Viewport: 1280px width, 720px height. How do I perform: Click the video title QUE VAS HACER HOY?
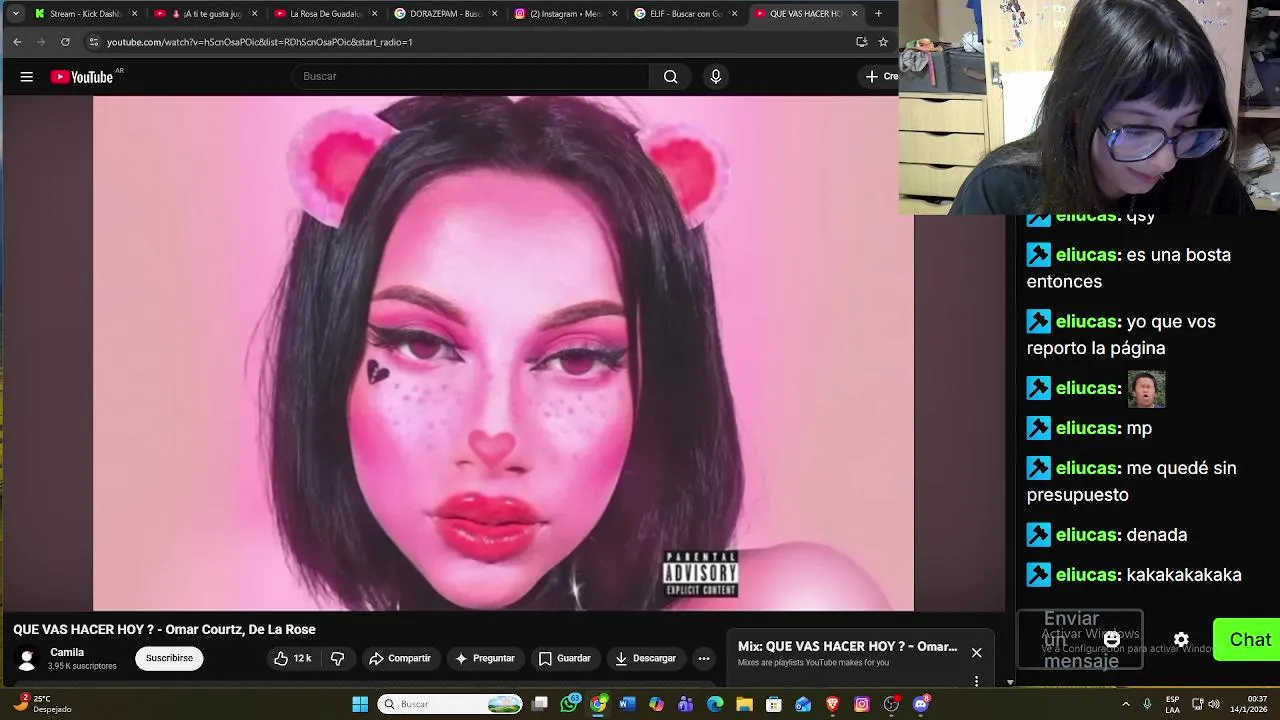[x=164, y=629]
